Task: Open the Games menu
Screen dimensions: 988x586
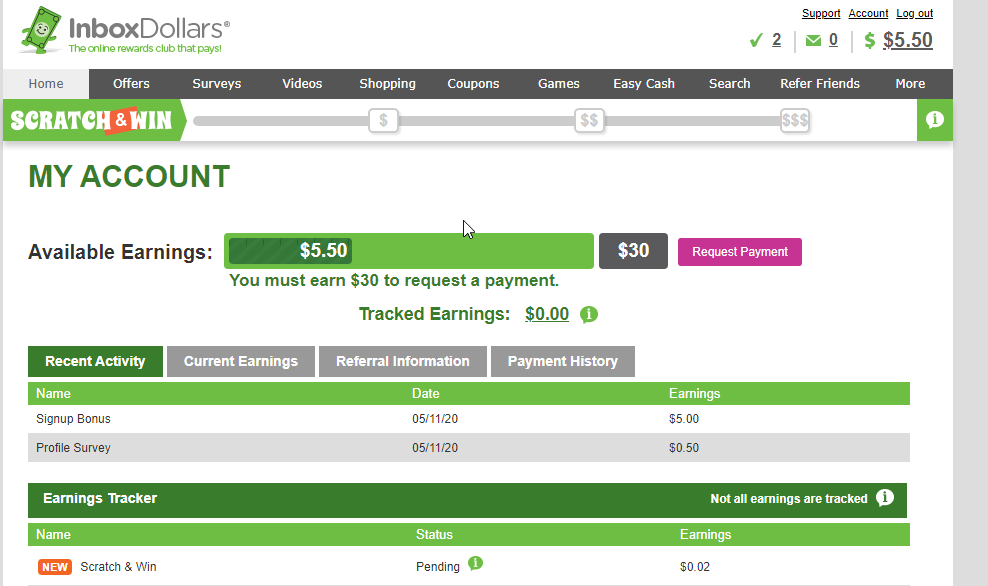Action: tap(559, 84)
